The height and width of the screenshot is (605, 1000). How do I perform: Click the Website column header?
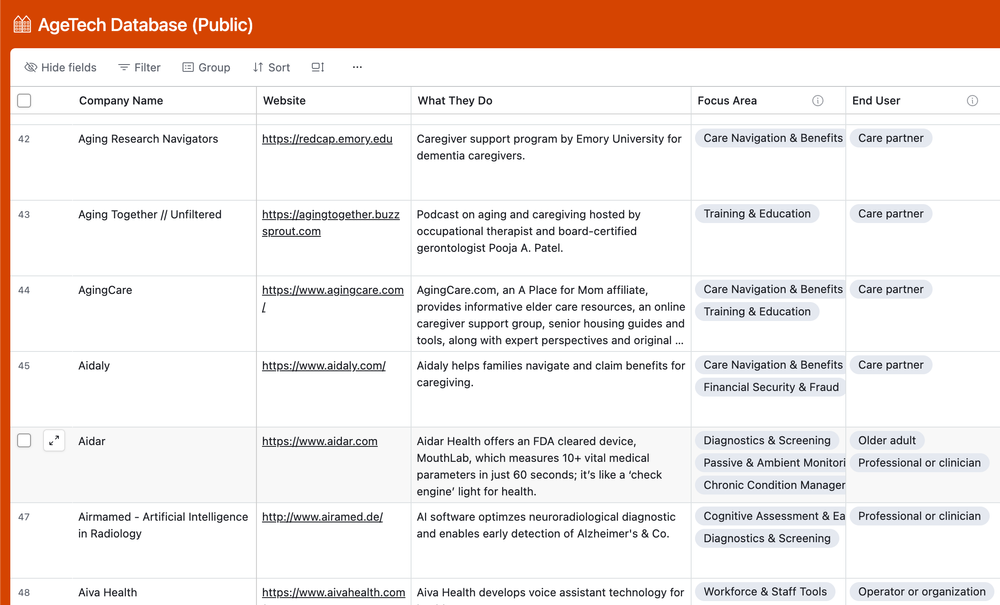(334, 101)
